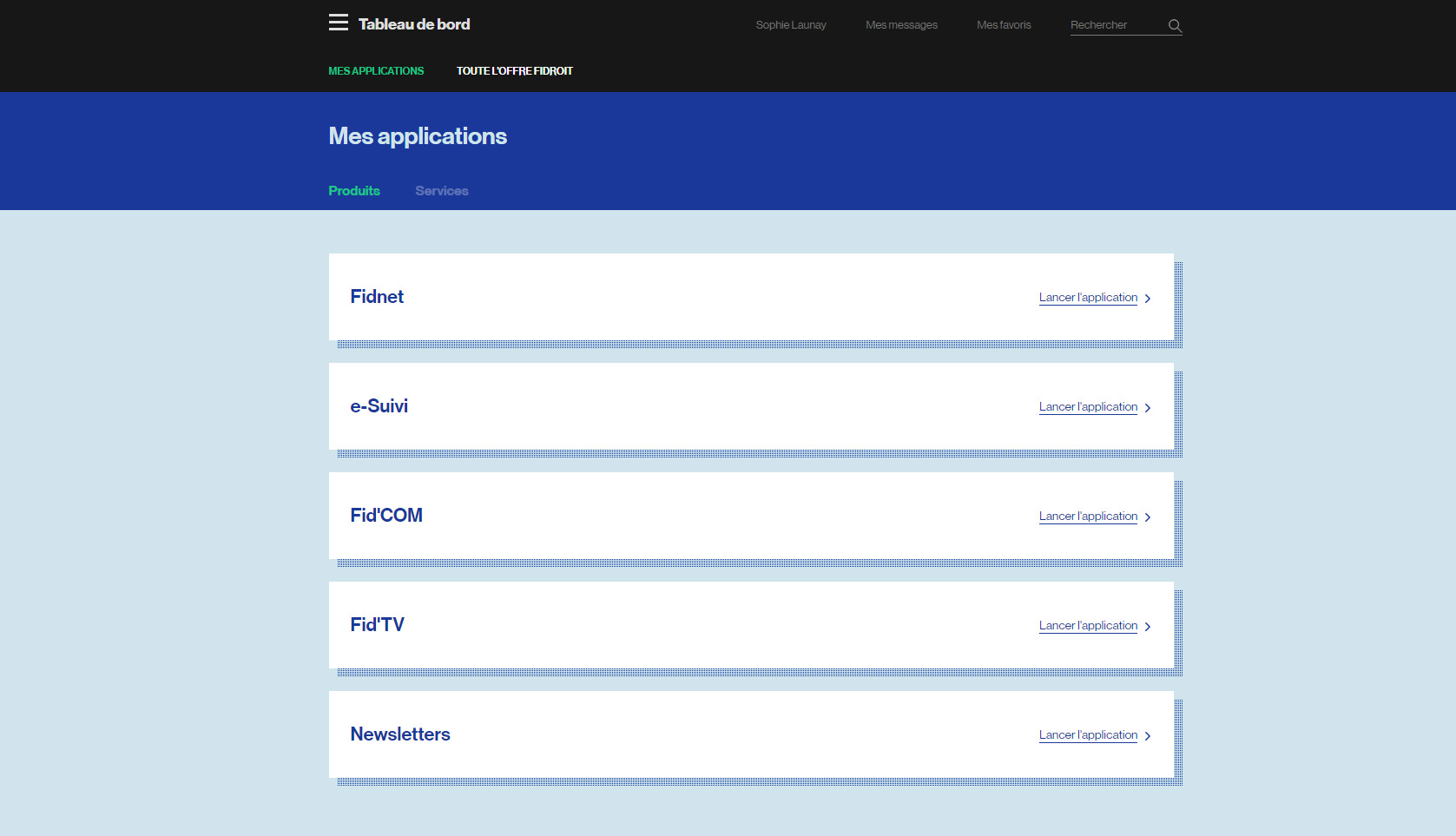1456x836 pixels.
Task: Click the chevron arrow in Fid'COM row
Action: [1148, 517]
